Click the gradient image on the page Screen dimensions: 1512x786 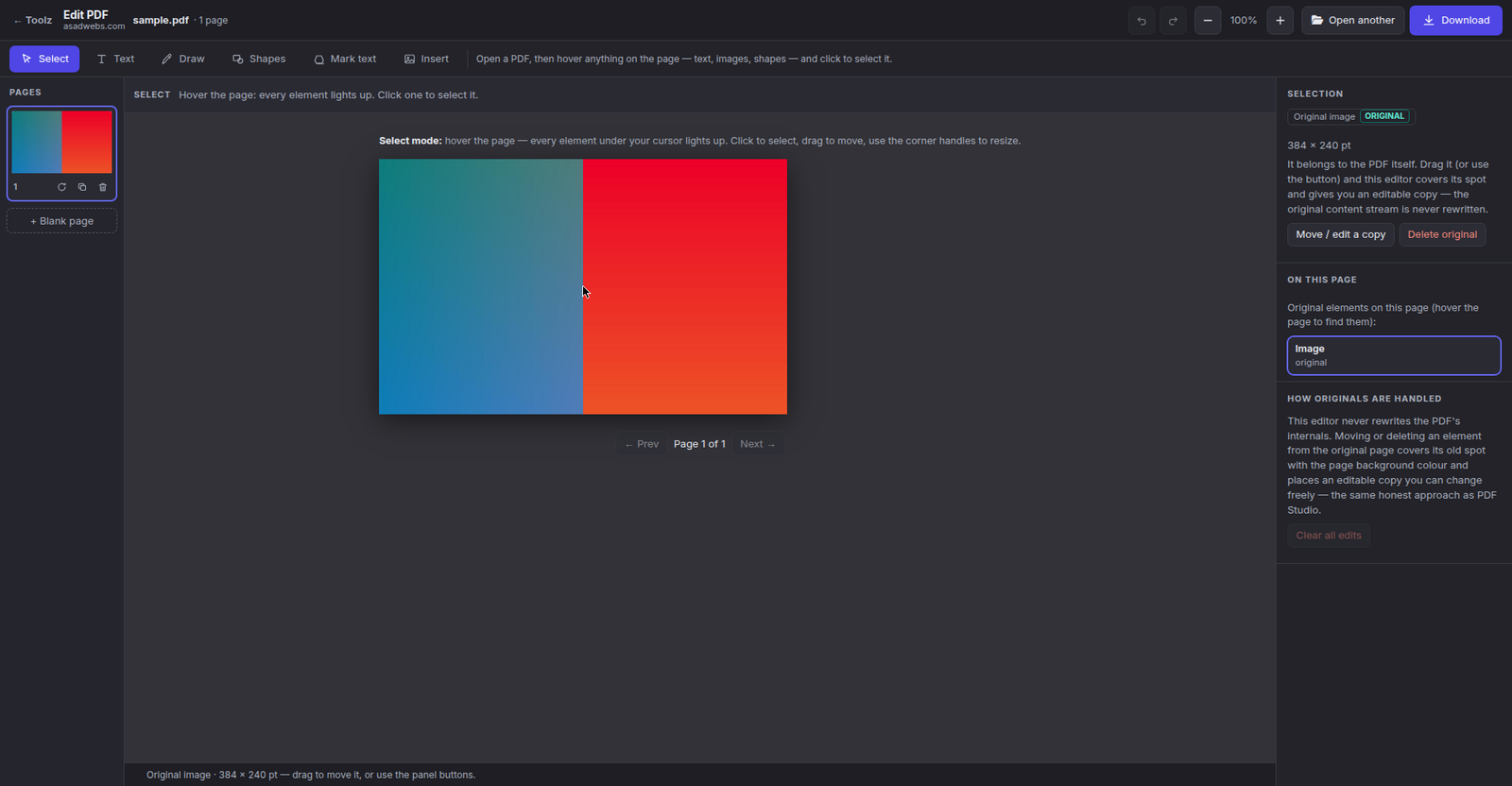click(583, 286)
